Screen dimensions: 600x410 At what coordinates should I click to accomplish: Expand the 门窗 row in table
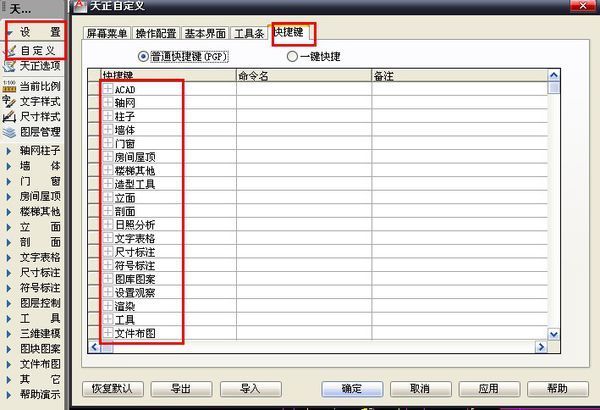[x=108, y=143]
